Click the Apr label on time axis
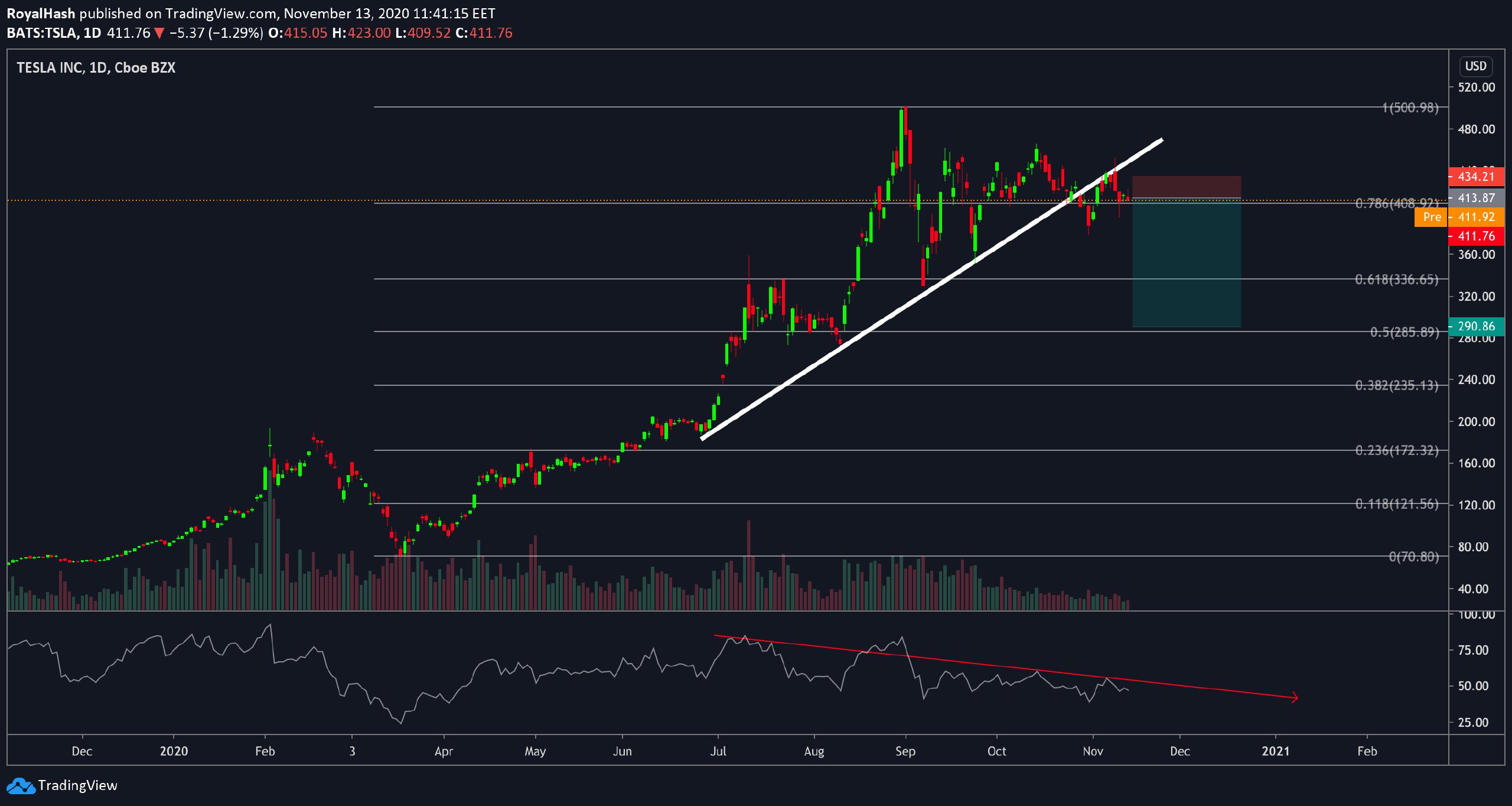This screenshot has height=806, width=1512. coord(444,751)
